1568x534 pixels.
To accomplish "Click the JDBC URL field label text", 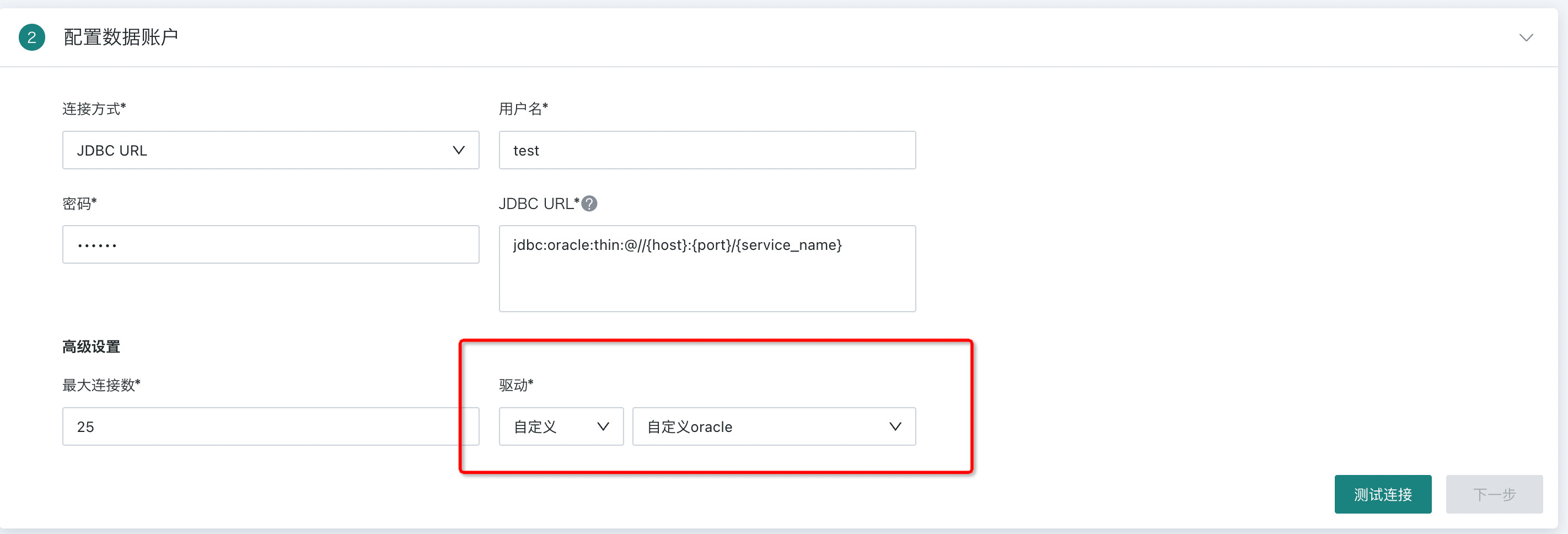I will [538, 204].
